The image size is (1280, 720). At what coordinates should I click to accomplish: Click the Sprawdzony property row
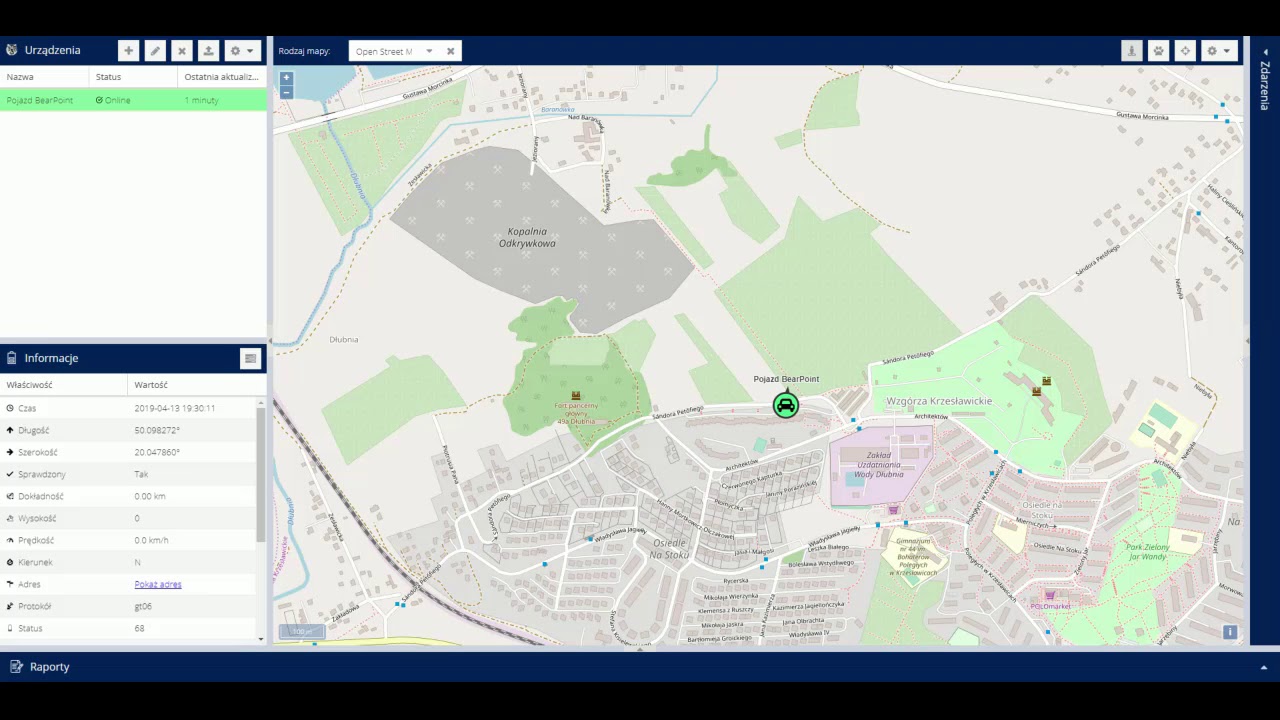[x=128, y=474]
